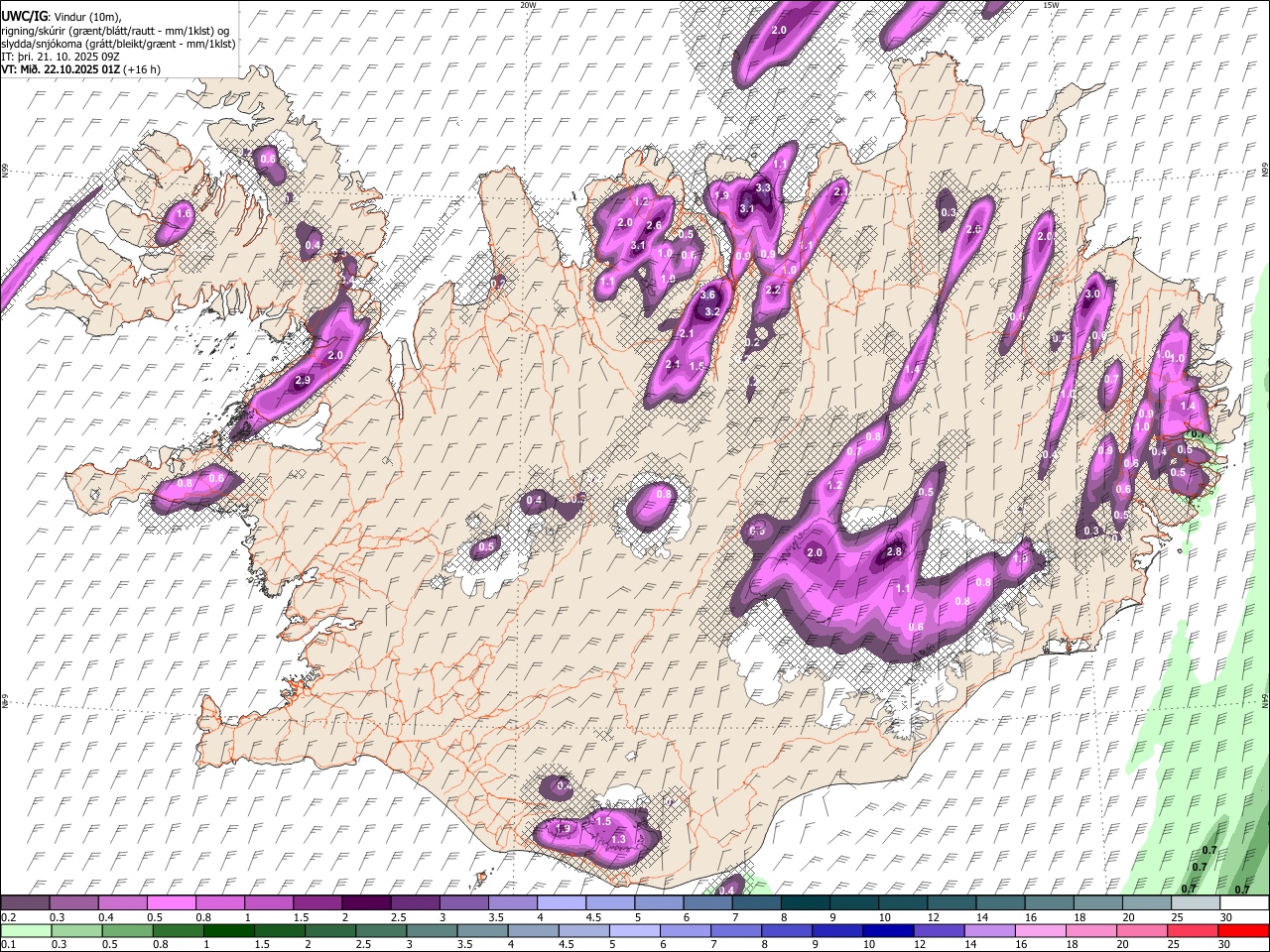This screenshot has width=1270, height=952.
Task: Select the darkest green swatch between 1 and 1.5
Action: point(229,931)
